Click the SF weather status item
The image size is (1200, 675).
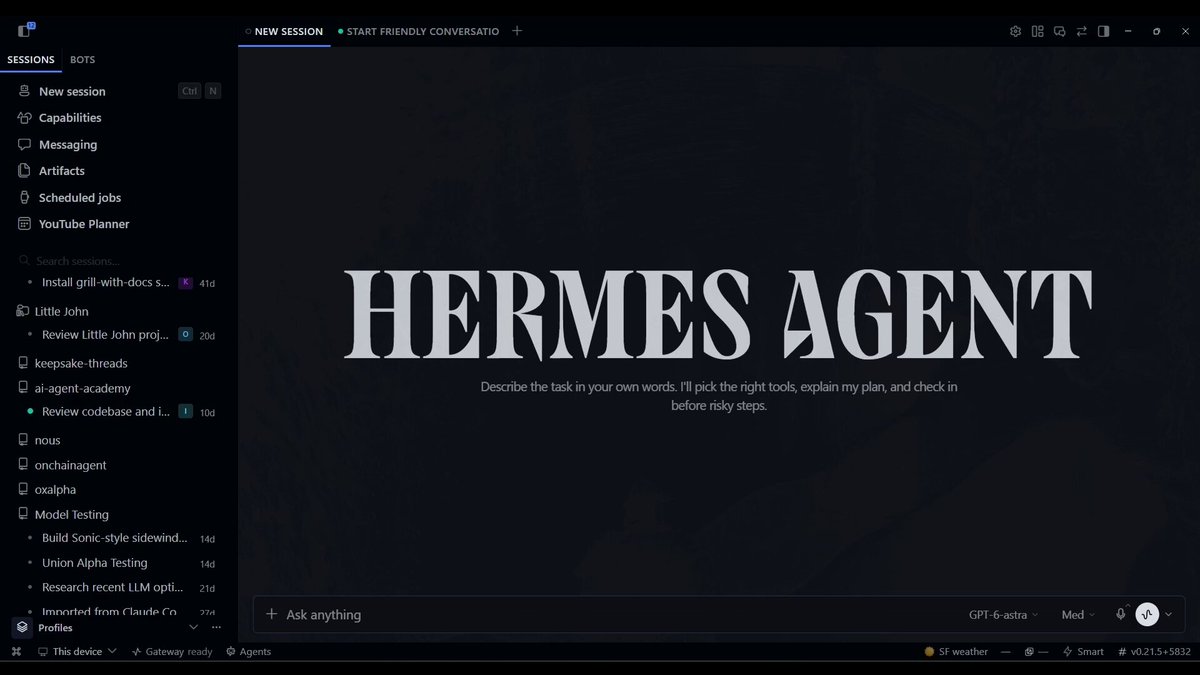pos(956,652)
